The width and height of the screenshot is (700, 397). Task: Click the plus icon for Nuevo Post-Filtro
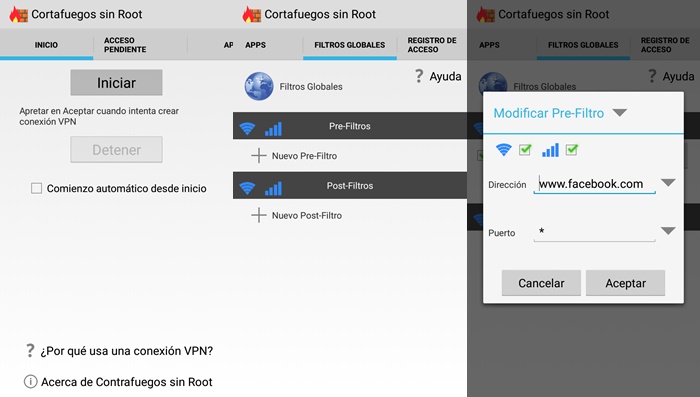[258, 215]
